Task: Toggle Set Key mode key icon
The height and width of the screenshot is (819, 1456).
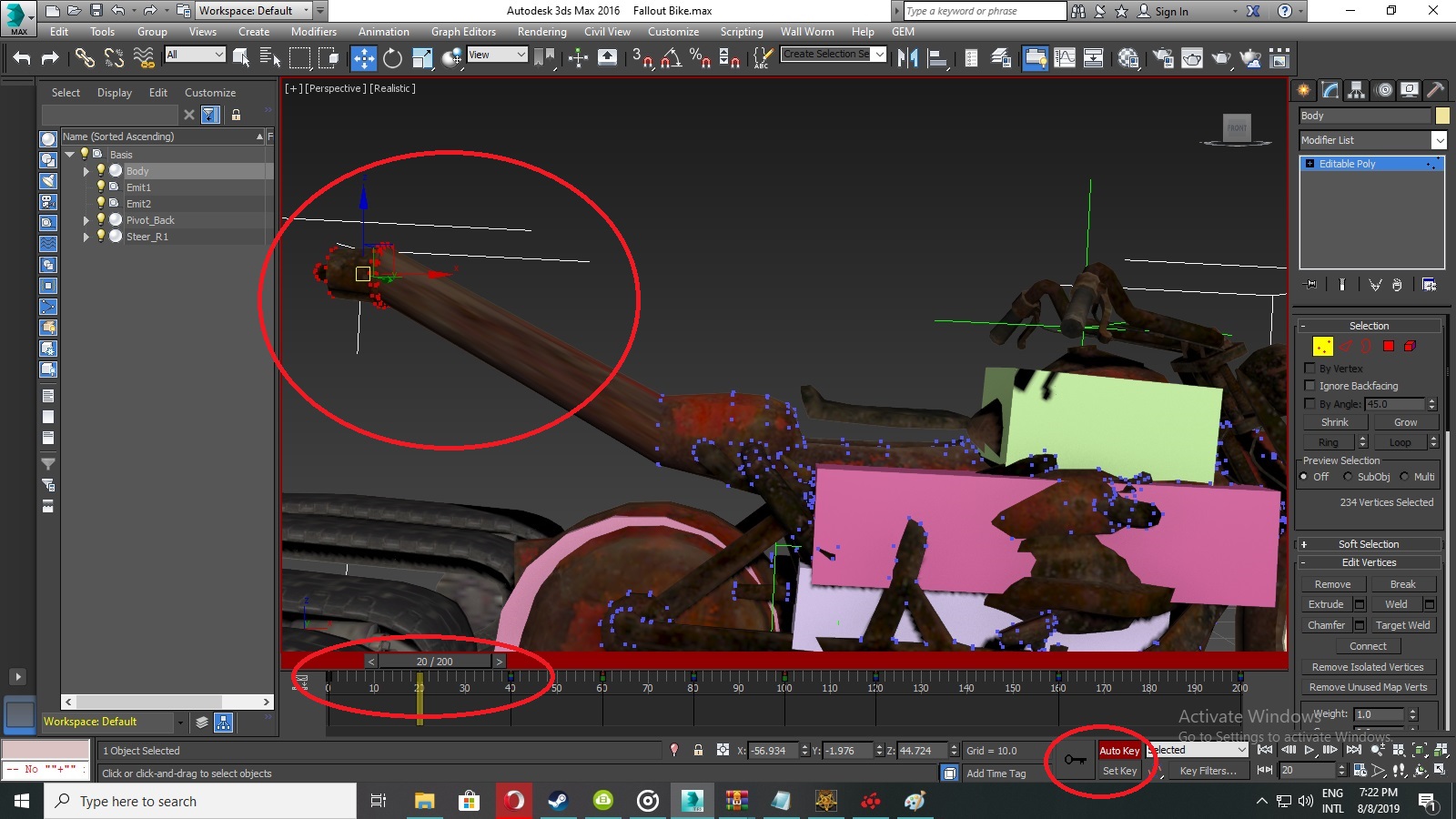Action: coord(1075,760)
